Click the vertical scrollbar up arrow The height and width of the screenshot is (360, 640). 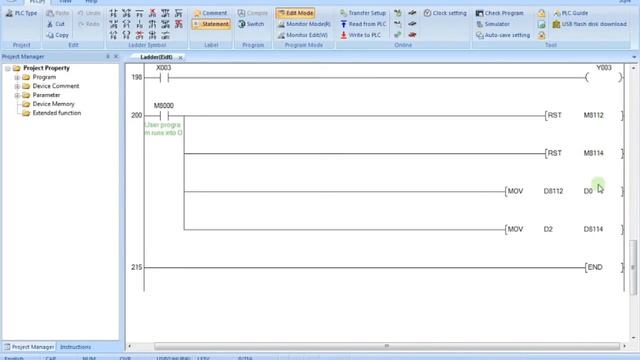click(633, 68)
